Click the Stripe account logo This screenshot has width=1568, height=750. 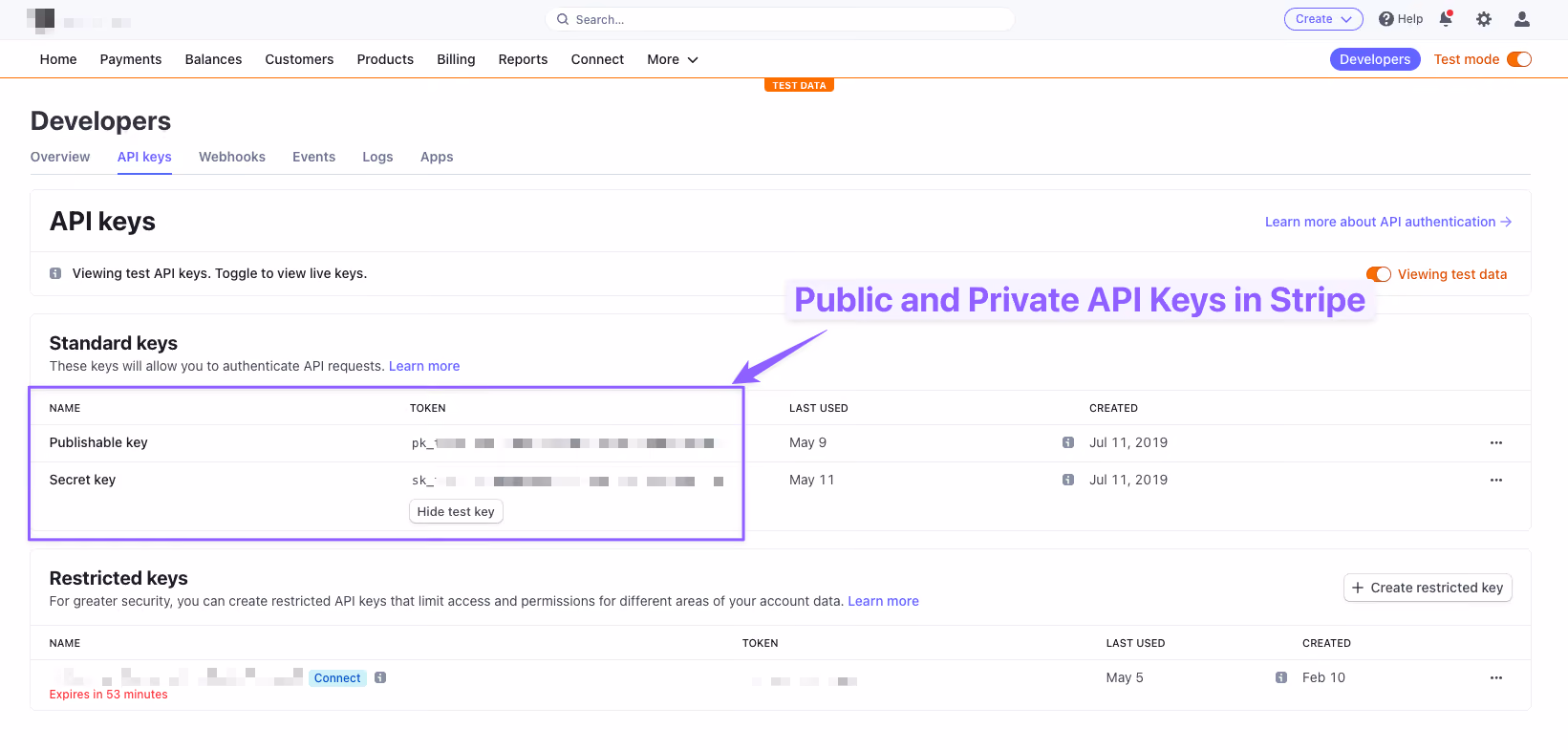(x=41, y=20)
